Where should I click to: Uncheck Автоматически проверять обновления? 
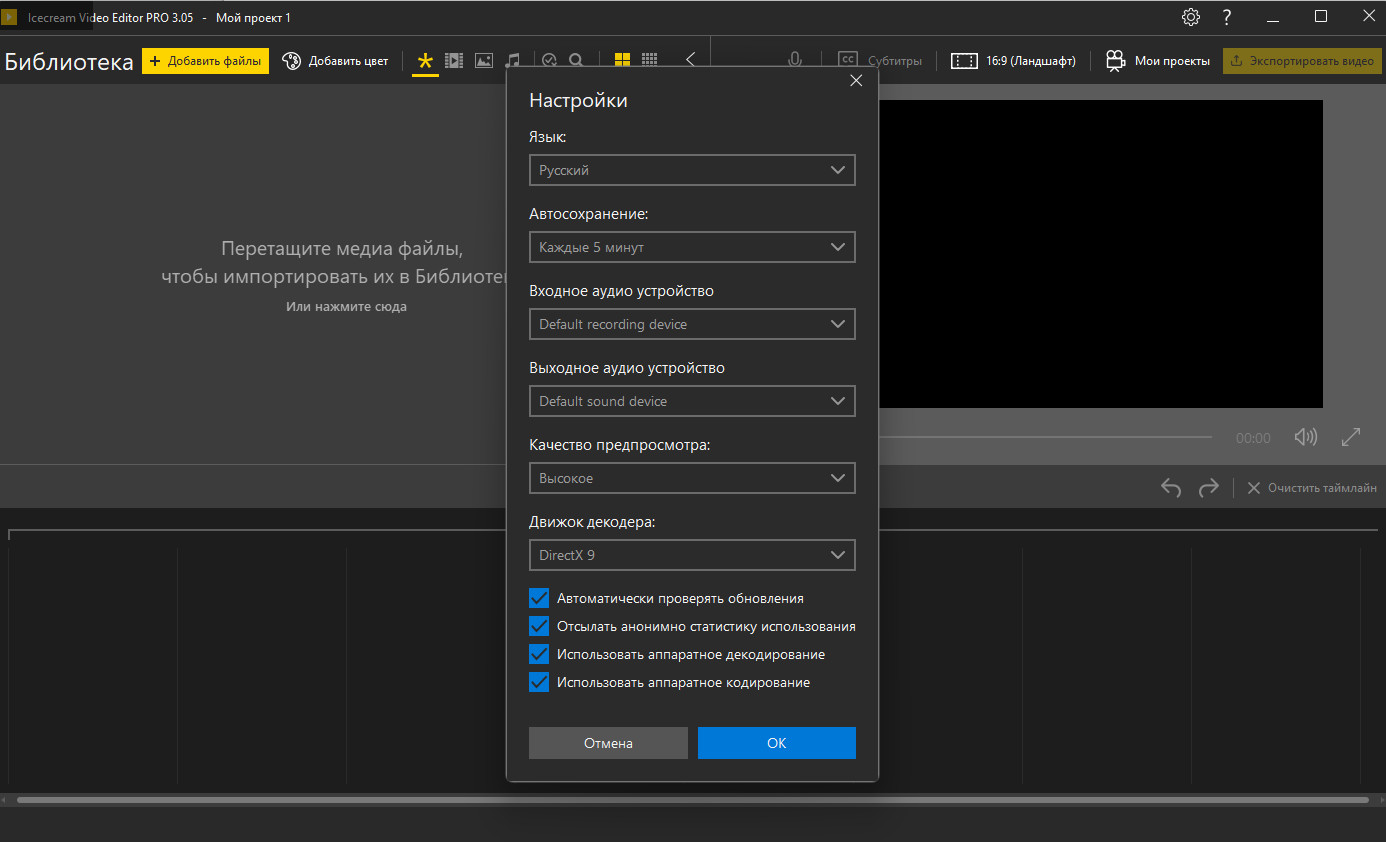point(539,598)
